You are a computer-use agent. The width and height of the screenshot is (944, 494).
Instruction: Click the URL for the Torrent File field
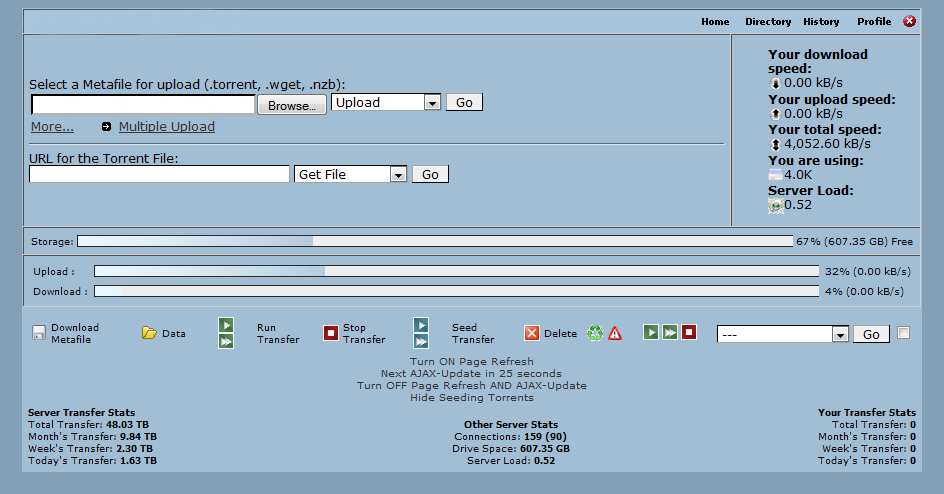[159, 174]
